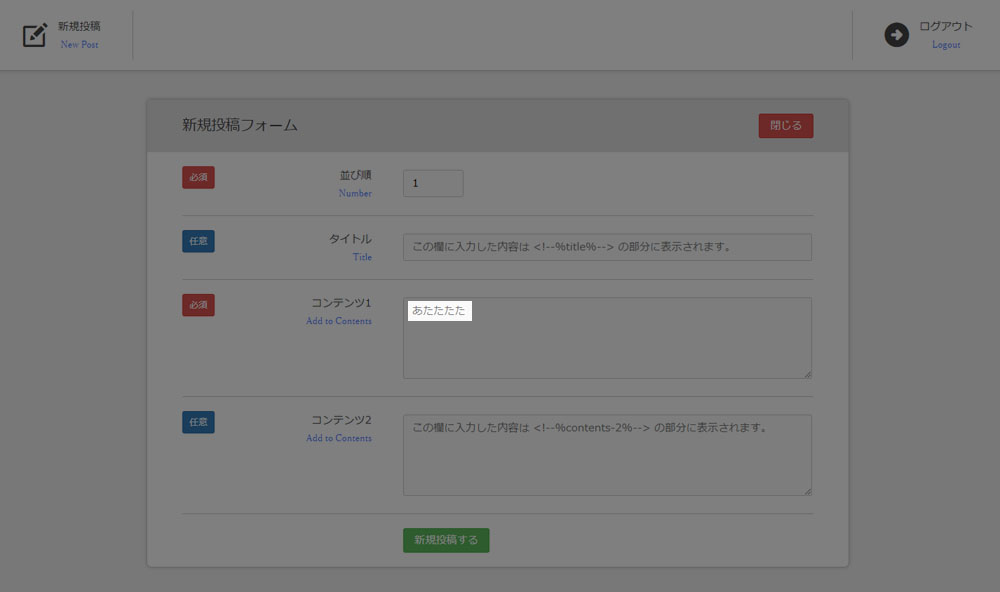Click the Logout arrow circle icon

coord(896,34)
